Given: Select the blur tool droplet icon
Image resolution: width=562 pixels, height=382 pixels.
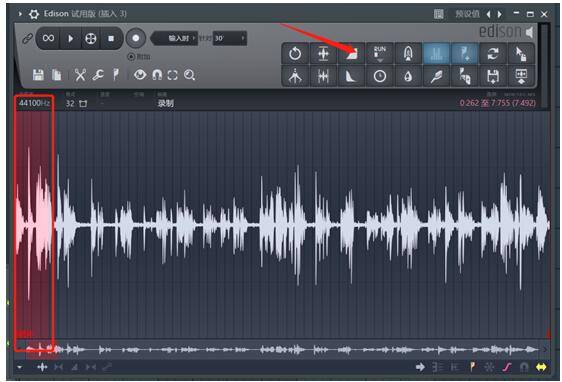Looking at the screenshot, I should pos(408,76).
